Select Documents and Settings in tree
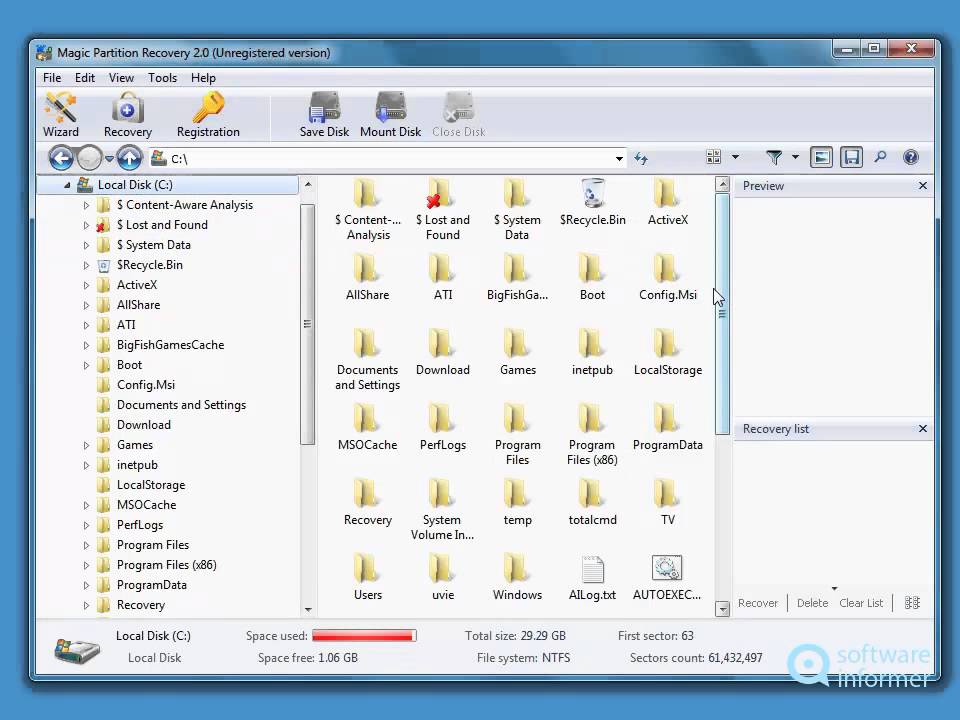 [181, 405]
